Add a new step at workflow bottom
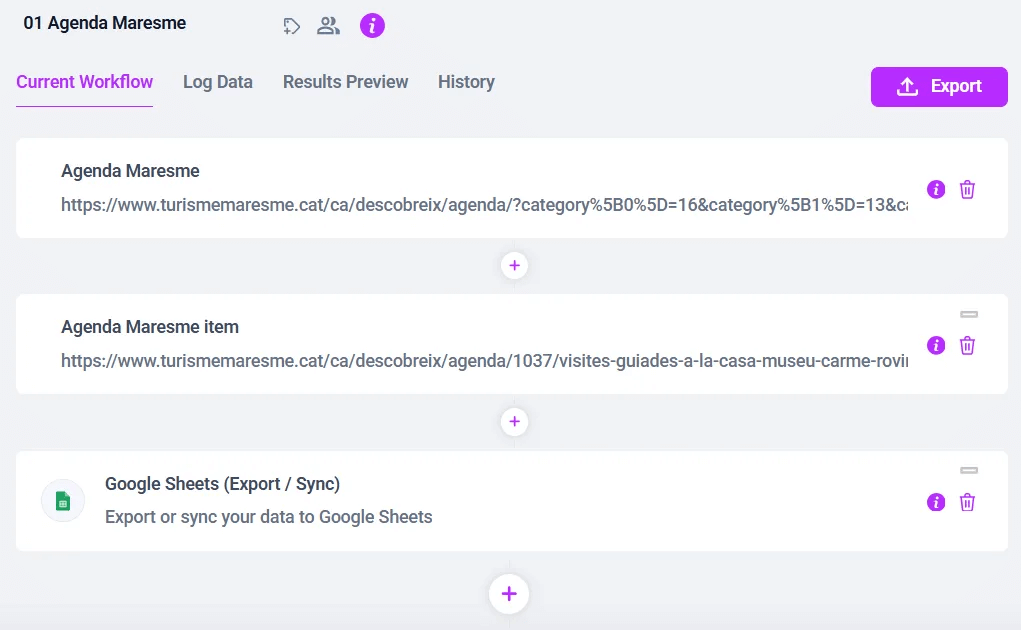 [509, 593]
